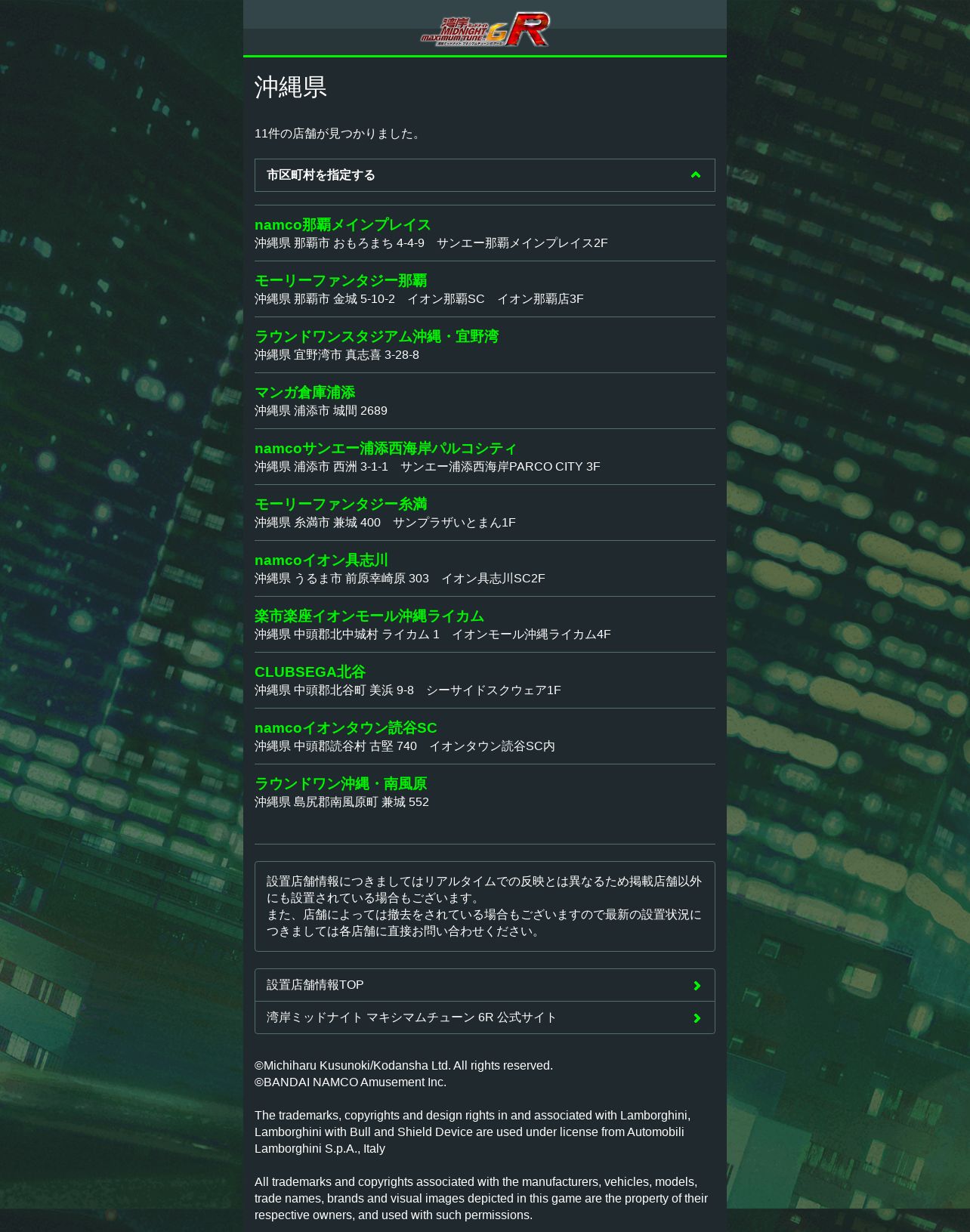Click the 11件の店舗が見つかりました text
This screenshot has width=970, height=1232.
click(339, 134)
